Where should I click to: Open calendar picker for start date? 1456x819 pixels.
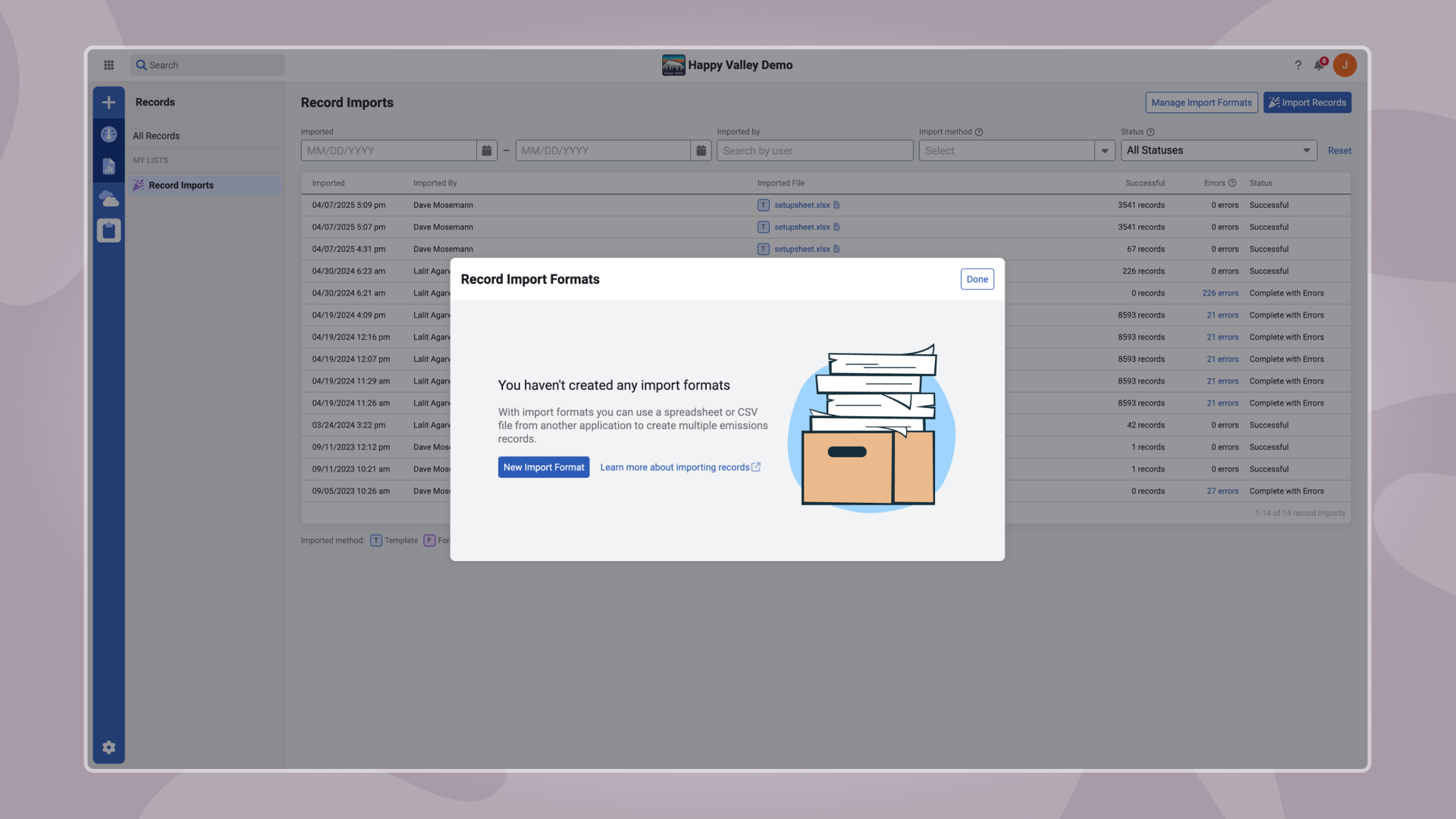pyautogui.click(x=487, y=151)
